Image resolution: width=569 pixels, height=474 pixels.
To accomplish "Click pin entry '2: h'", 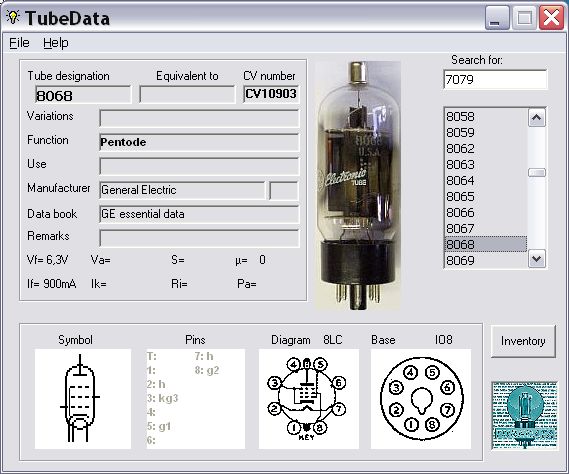I will [156, 384].
